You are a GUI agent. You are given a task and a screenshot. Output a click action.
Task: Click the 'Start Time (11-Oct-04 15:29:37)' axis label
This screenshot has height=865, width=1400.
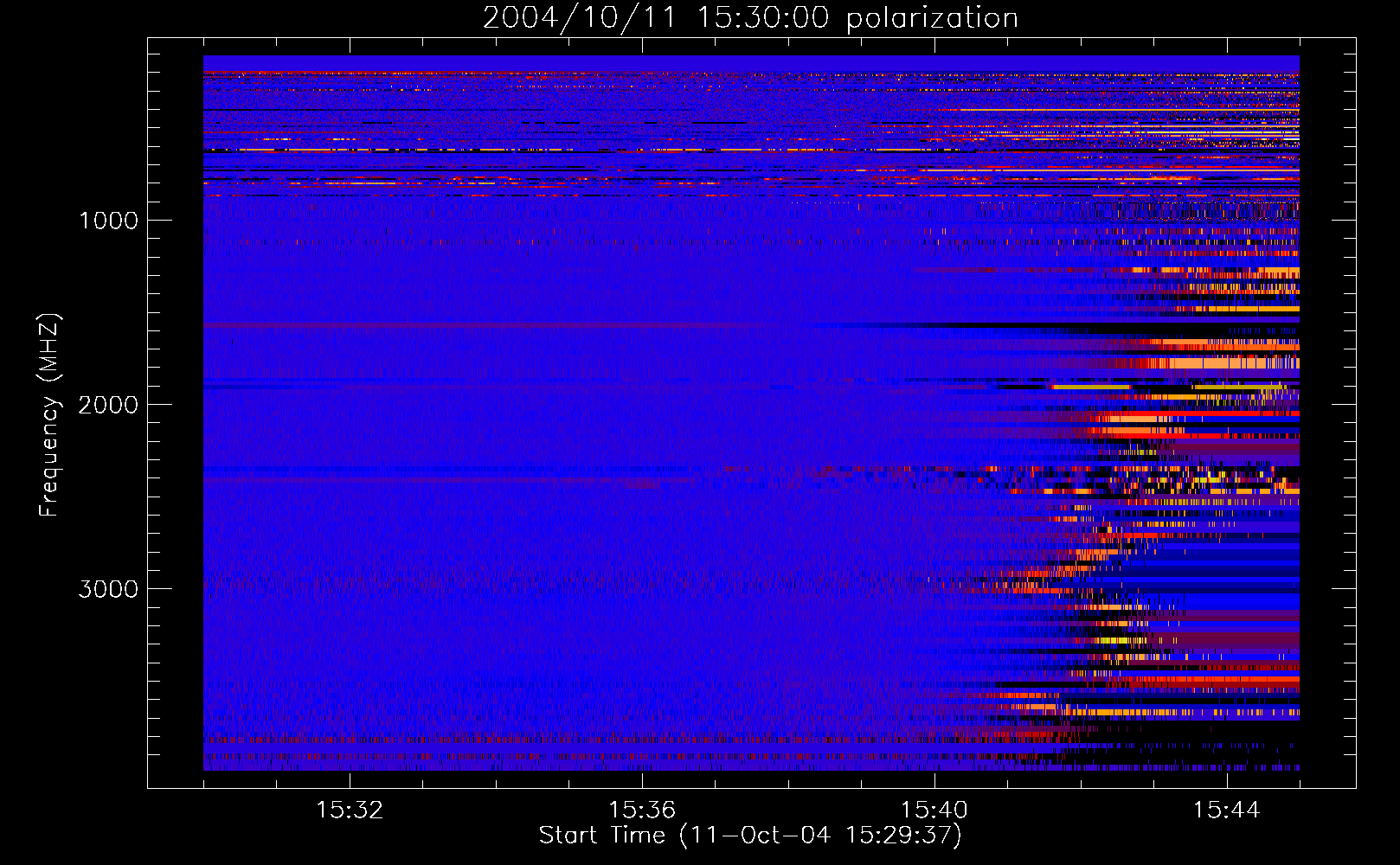coord(750,836)
